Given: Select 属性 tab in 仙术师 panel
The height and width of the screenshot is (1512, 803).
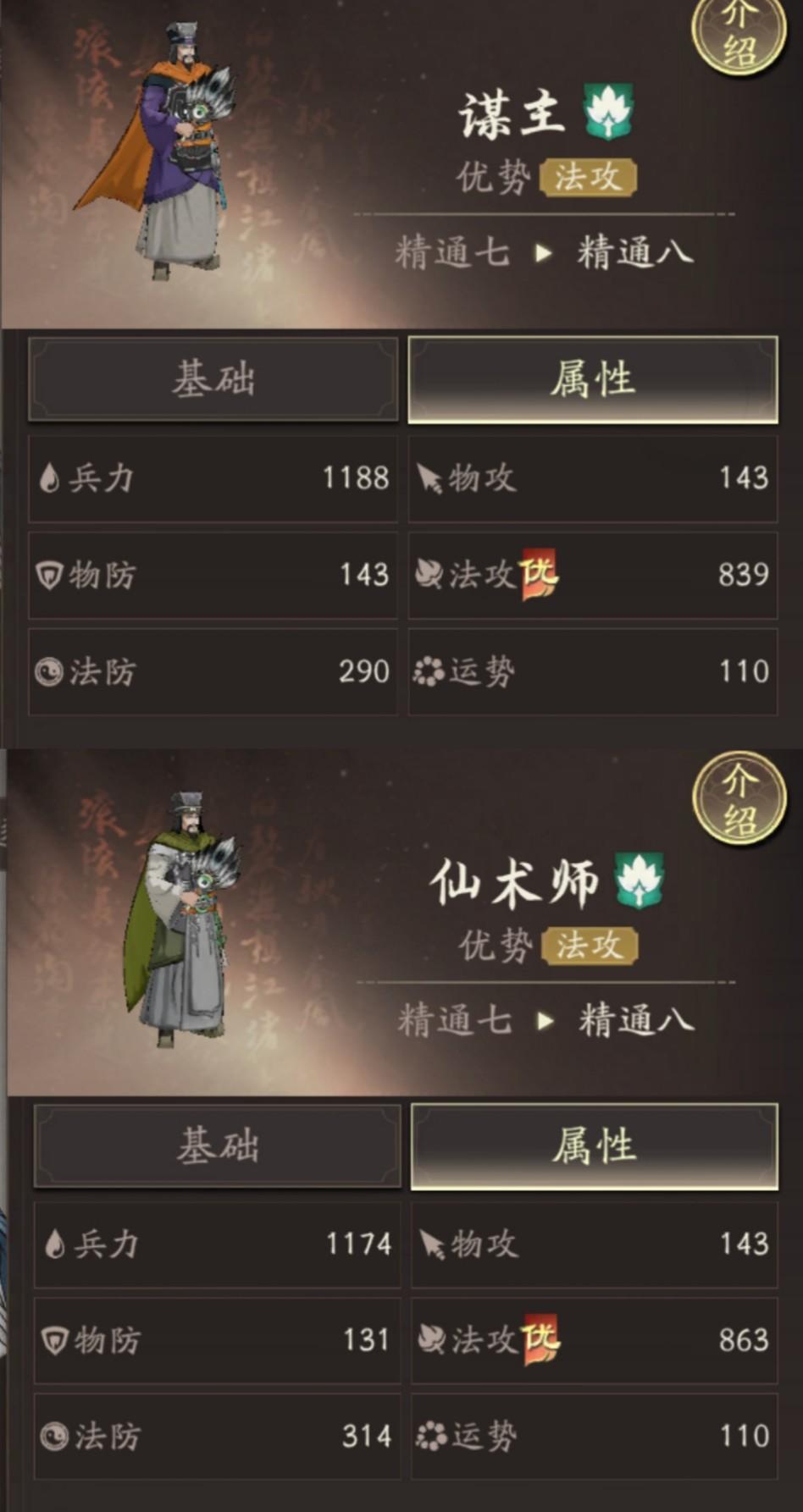Looking at the screenshot, I should [594, 1145].
